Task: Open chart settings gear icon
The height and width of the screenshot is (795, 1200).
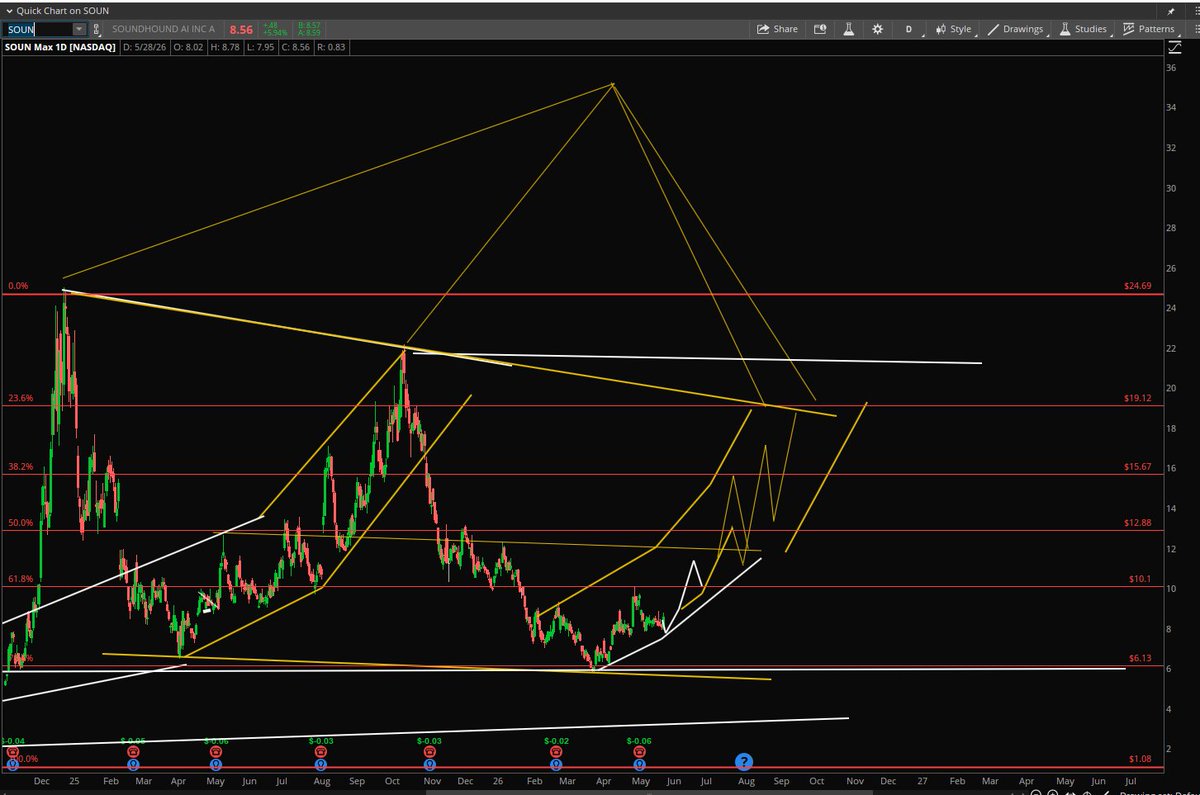Action: (x=877, y=29)
